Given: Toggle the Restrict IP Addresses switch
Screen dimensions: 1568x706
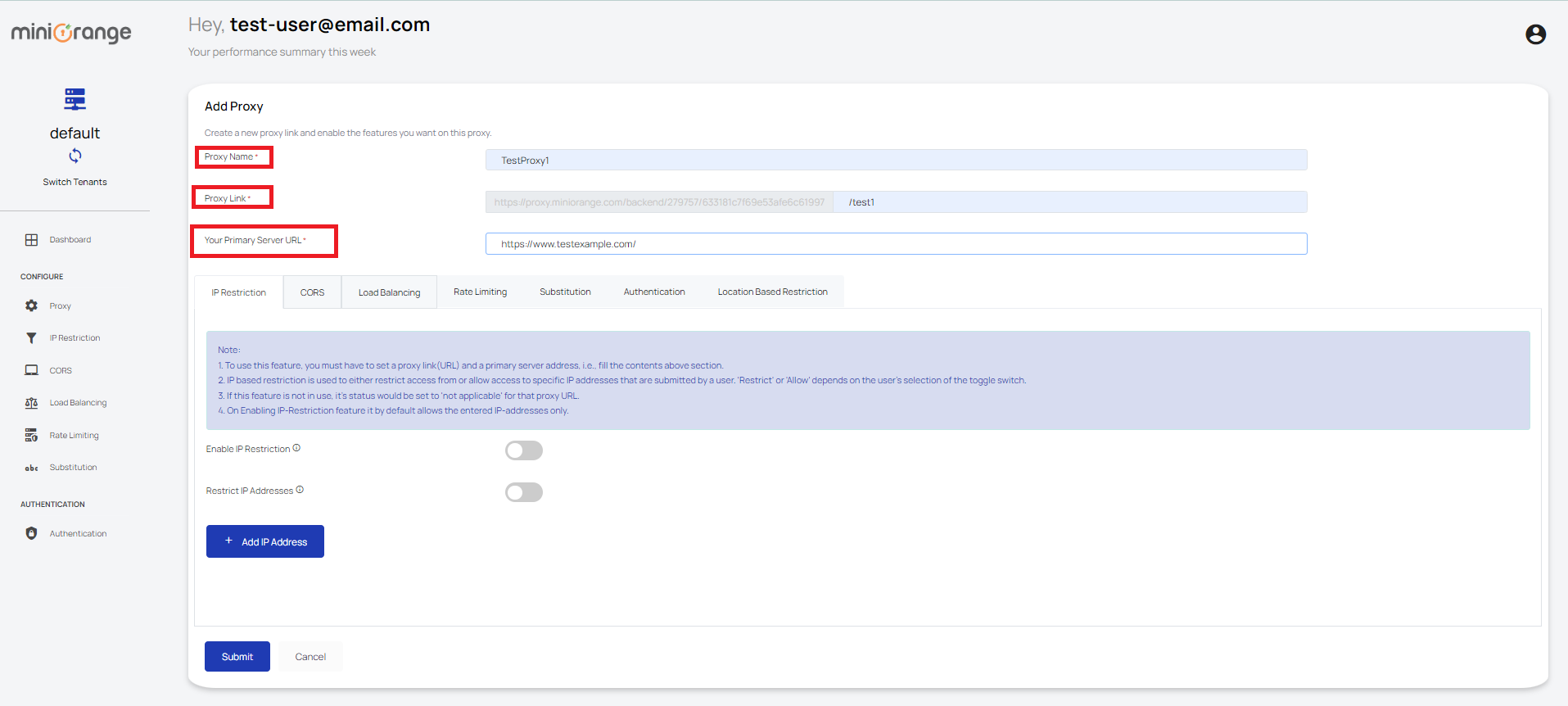Looking at the screenshot, I should point(524,492).
